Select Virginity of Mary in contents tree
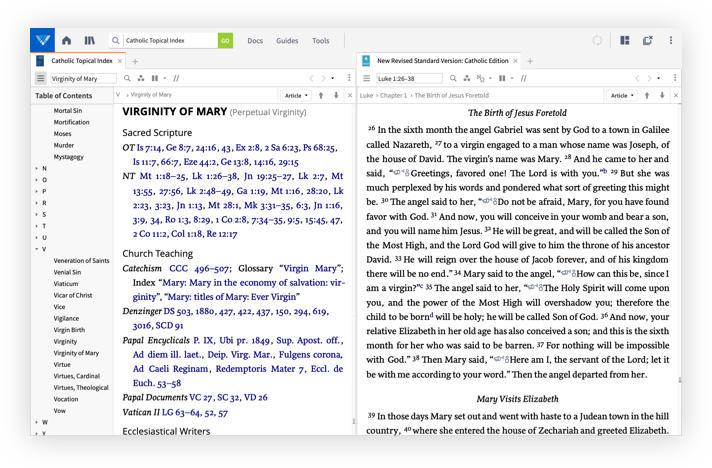 76,353
